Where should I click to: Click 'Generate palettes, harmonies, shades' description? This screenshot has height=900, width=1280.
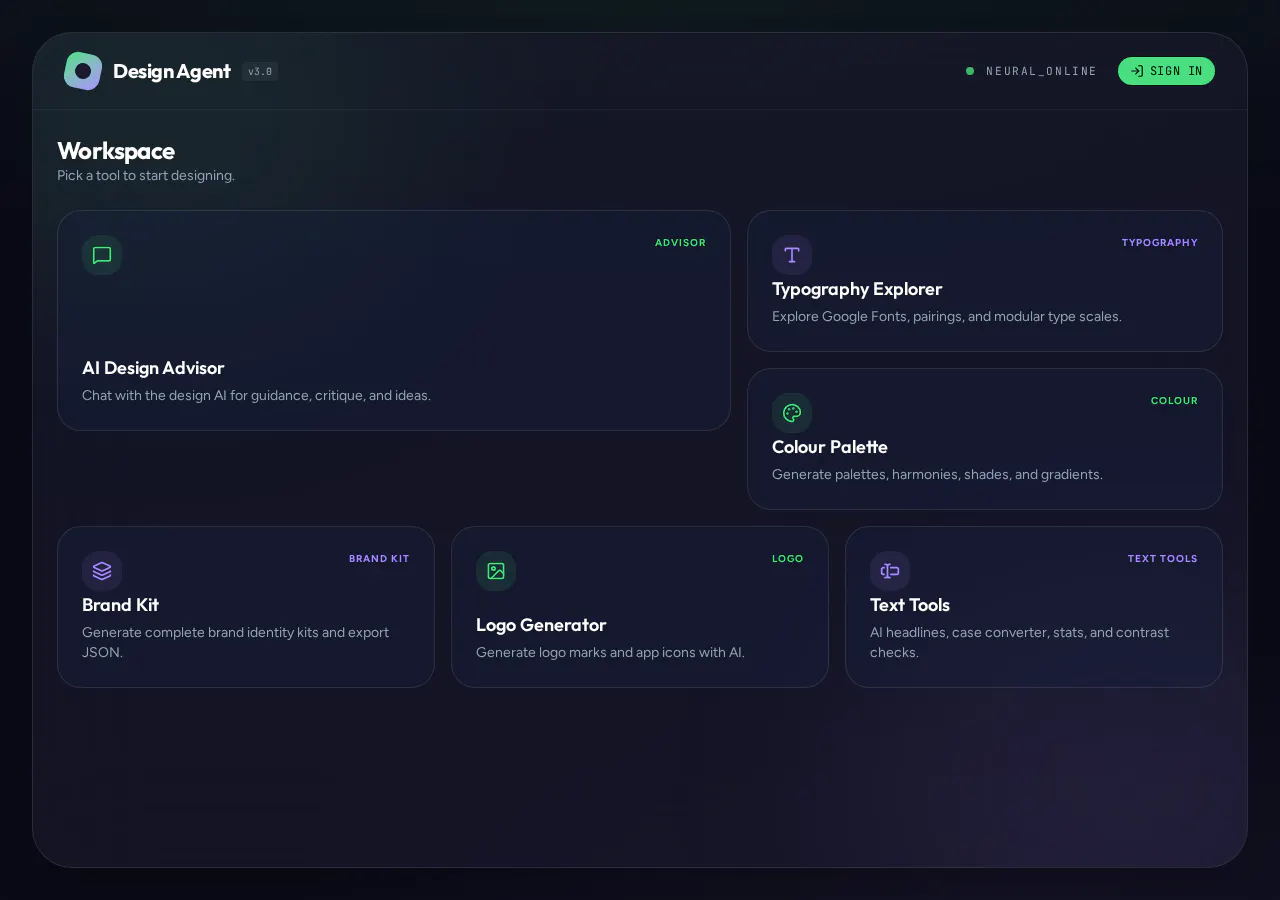point(937,474)
